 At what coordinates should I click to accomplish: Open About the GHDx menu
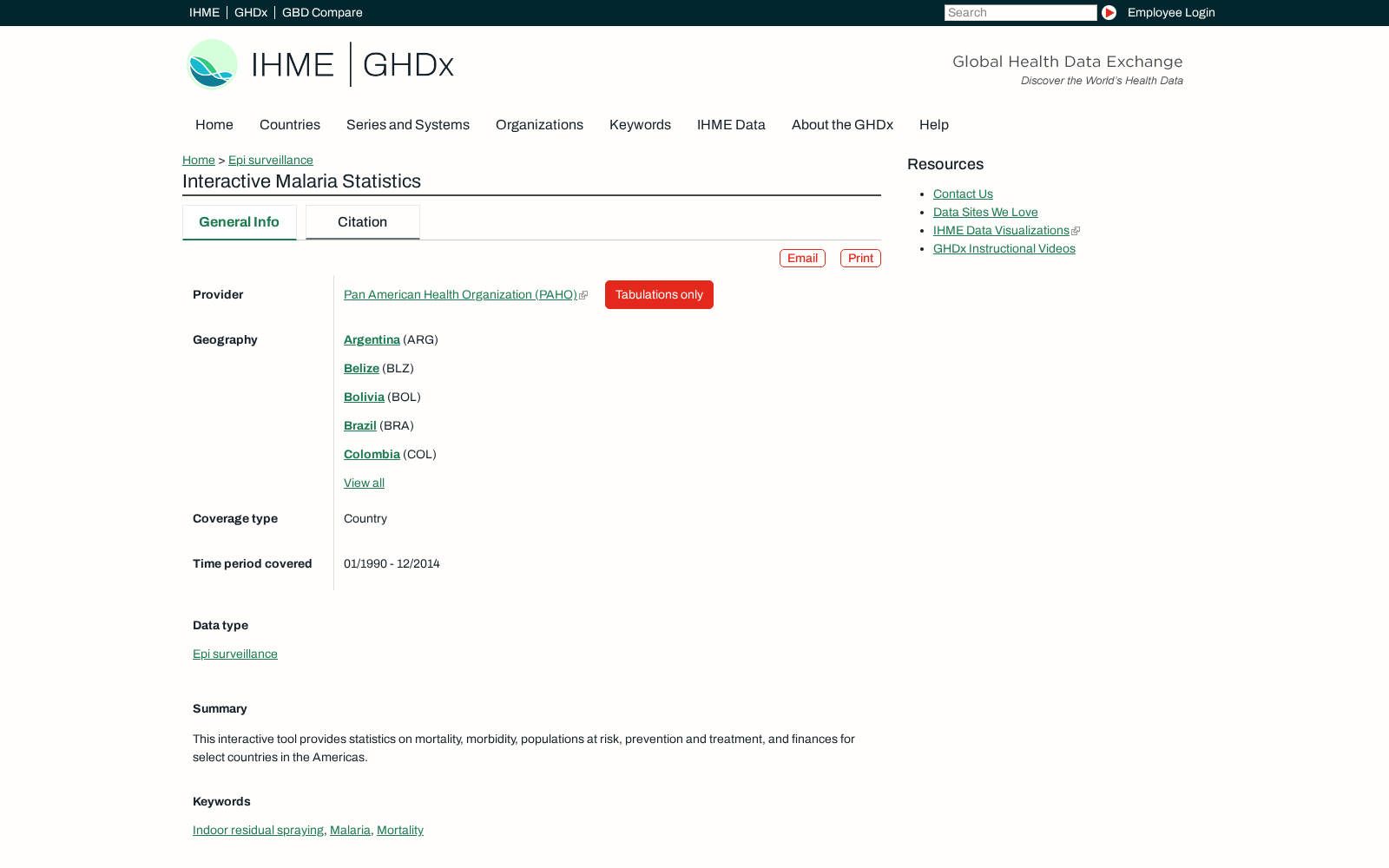842,125
